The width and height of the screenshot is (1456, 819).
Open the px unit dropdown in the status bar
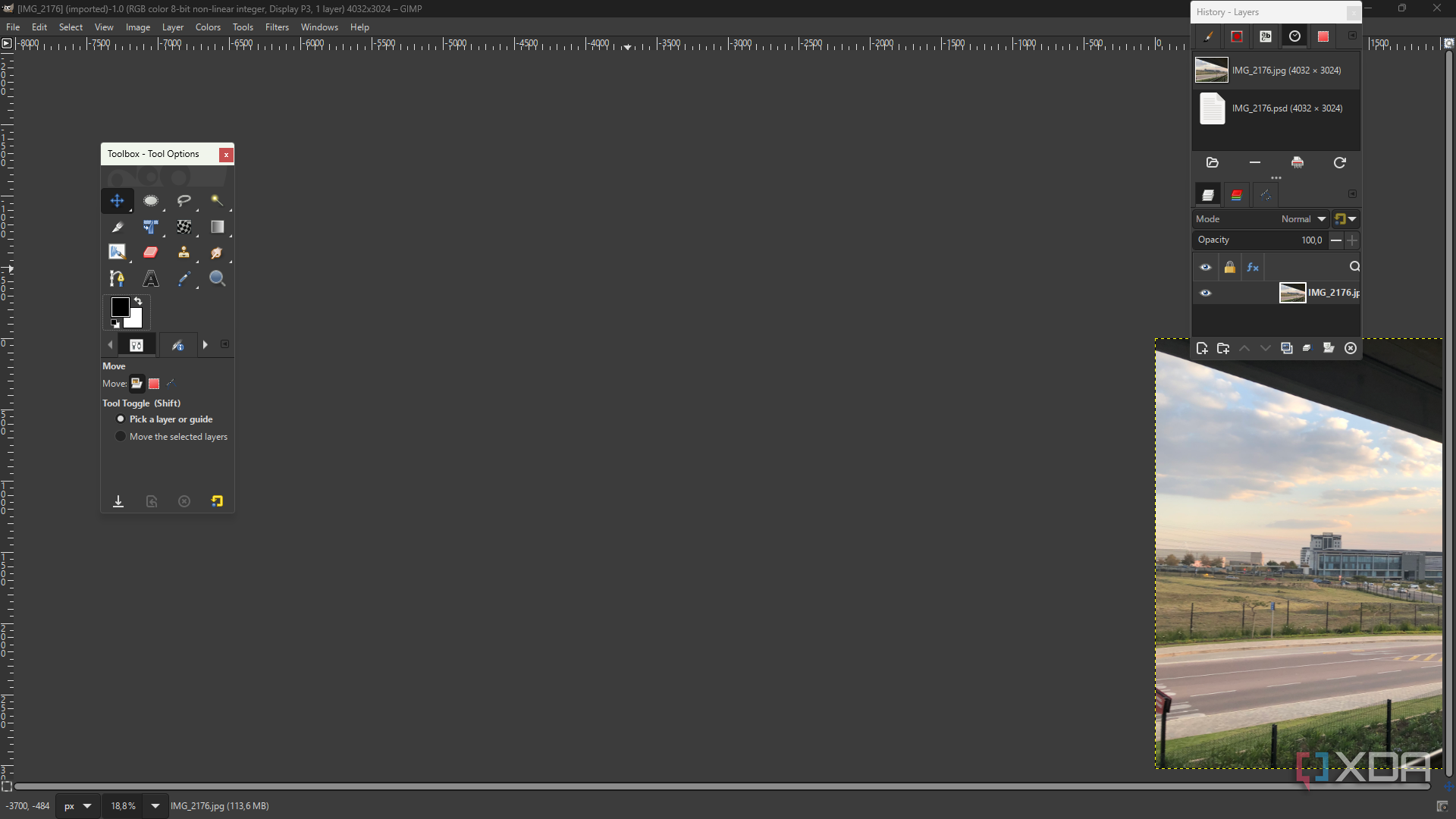click(x=77, y=806)
